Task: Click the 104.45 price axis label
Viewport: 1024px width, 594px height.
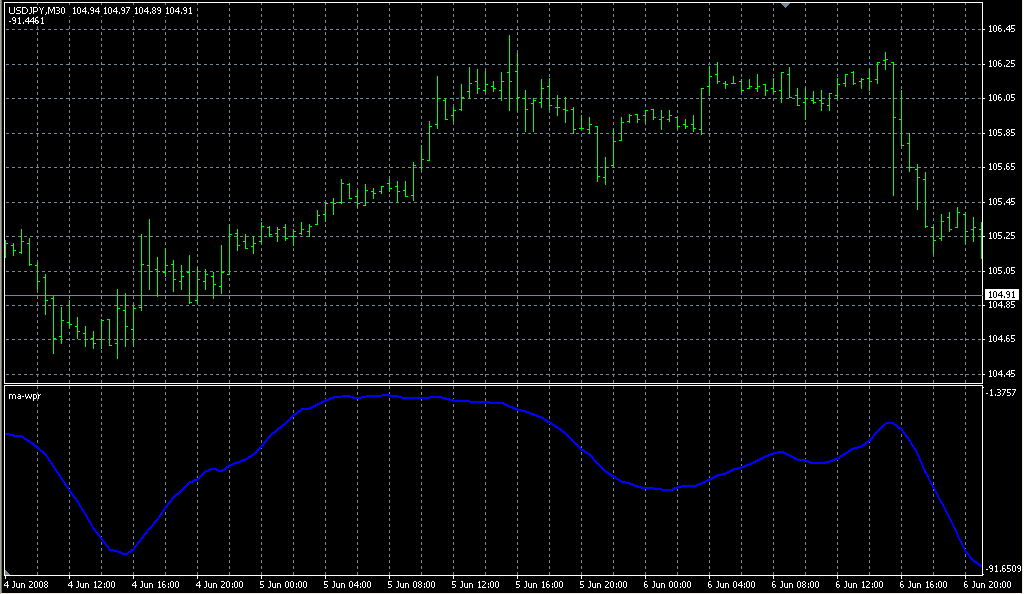Action: (x=1001, y=374)
